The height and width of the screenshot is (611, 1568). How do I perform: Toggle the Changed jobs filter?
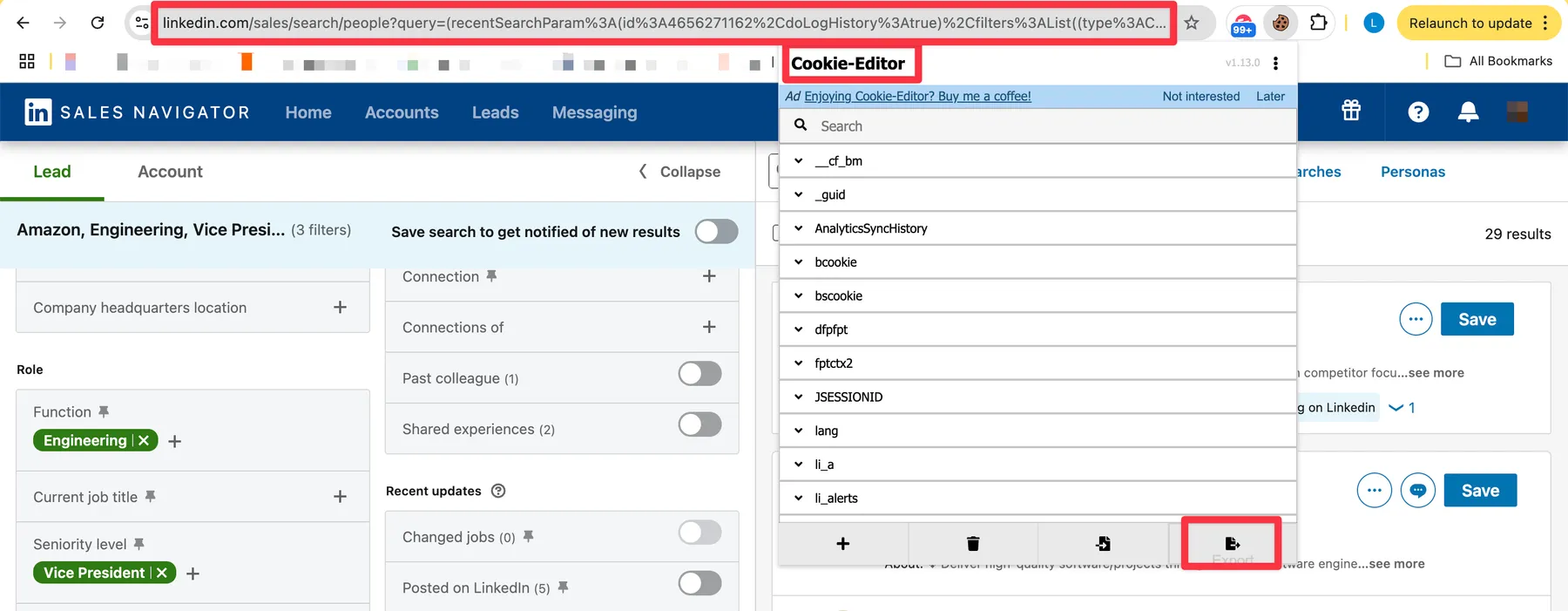tap(700, 532)
